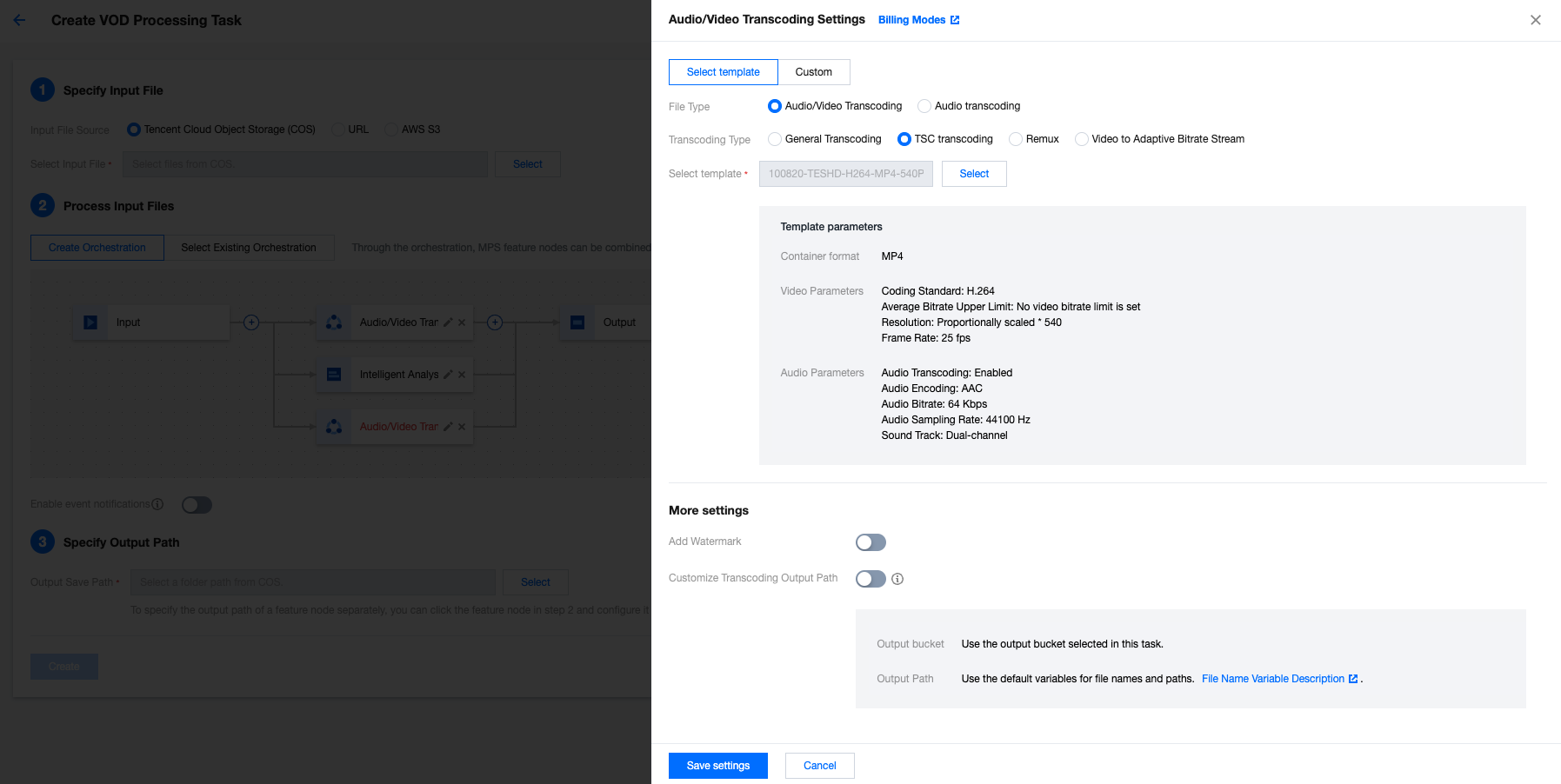This screenshot has height=784, width=1561.
Task: Click the Output Save Path field
Action: 313,582
